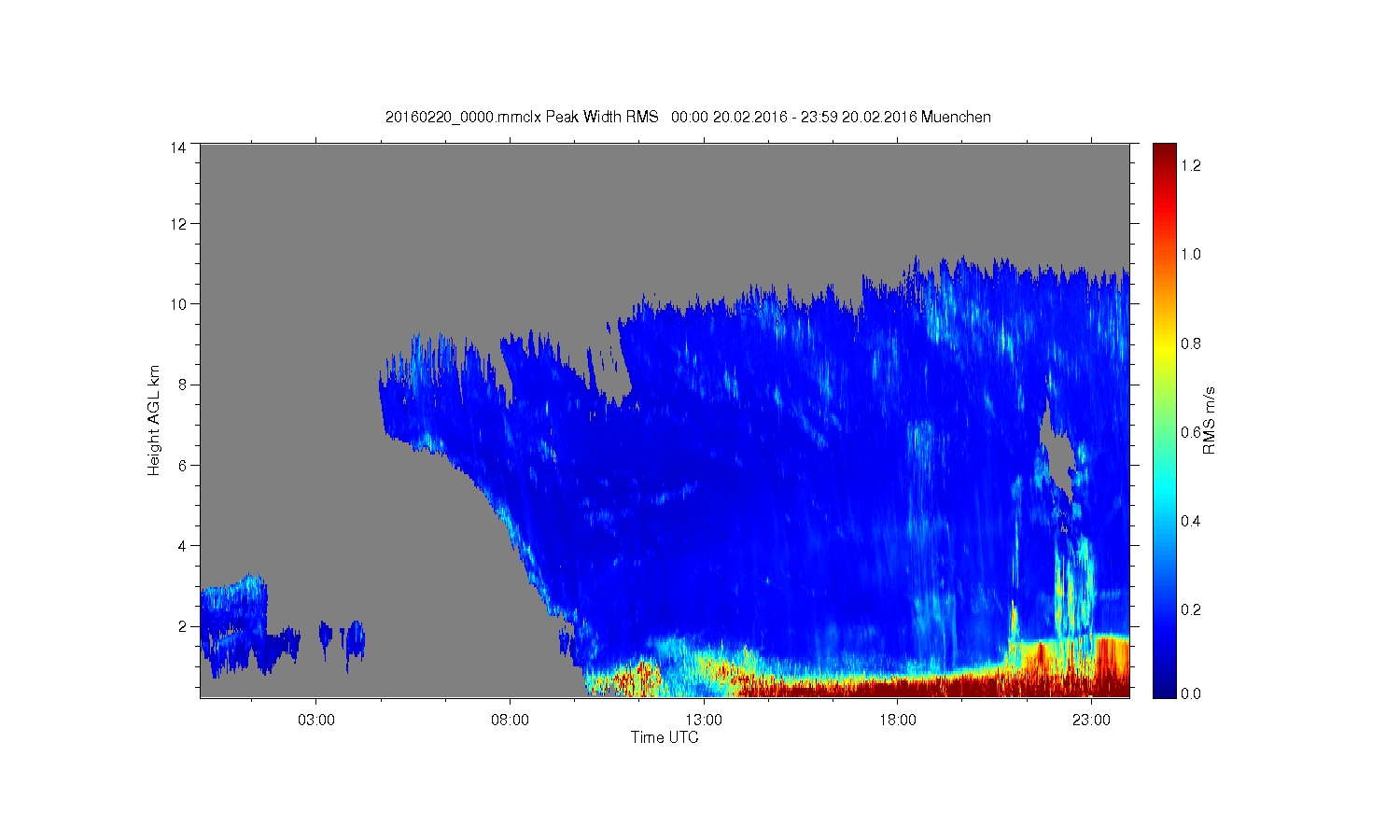Click the colorbar value 1.0
The width and height of the screenshot is (1400, 840).
click(x=1191, y=254)
